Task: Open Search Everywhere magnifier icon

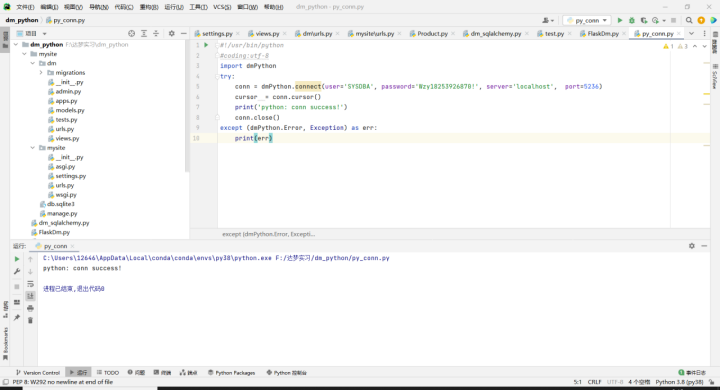Action: (x=689, y=20)
